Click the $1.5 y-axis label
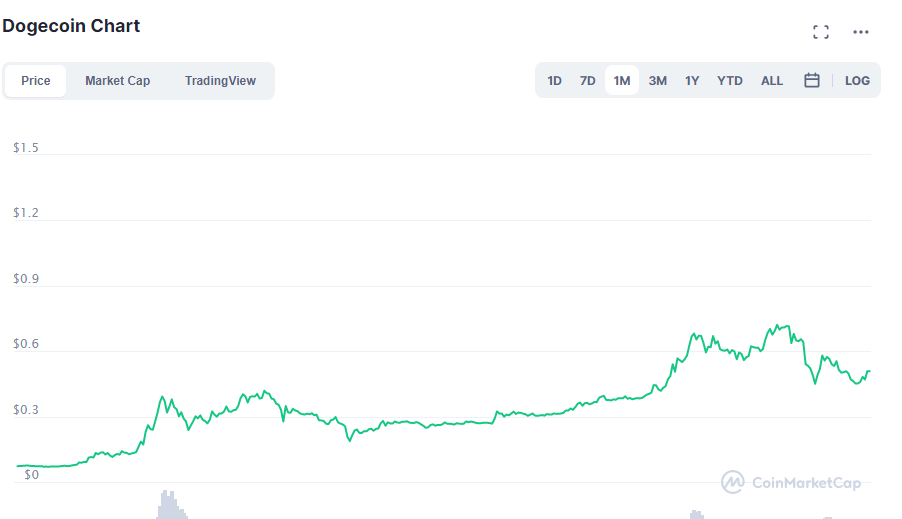This screenshot has height=519, width=902. [x=26, y=148]
